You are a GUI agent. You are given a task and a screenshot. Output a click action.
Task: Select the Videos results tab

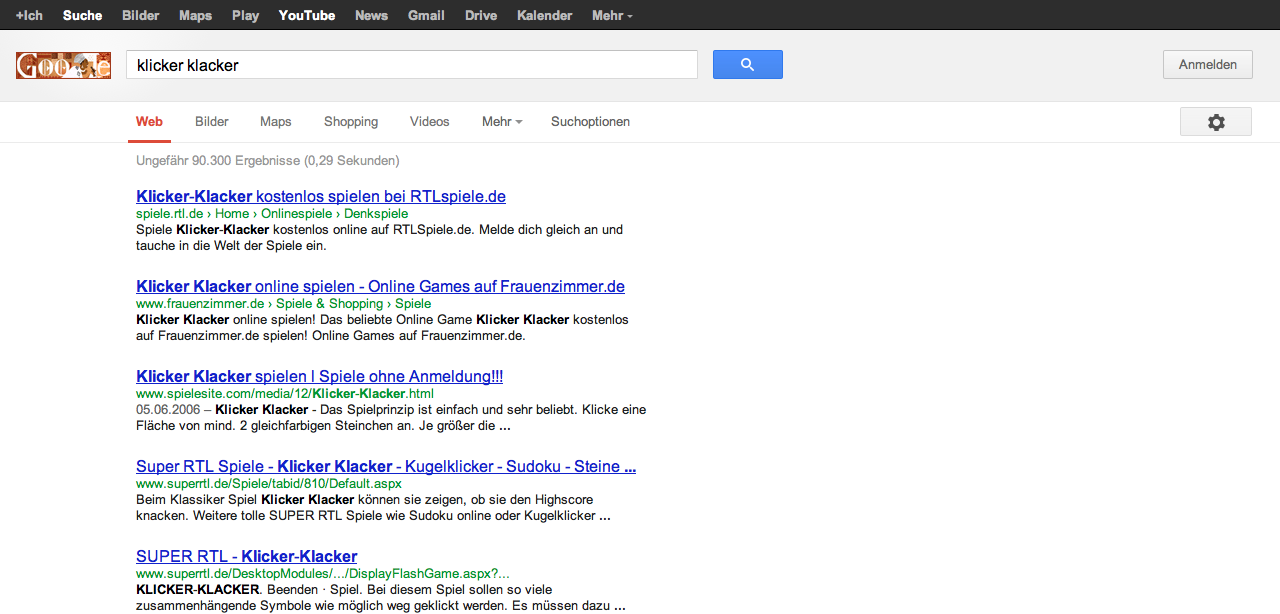point(430,122)
